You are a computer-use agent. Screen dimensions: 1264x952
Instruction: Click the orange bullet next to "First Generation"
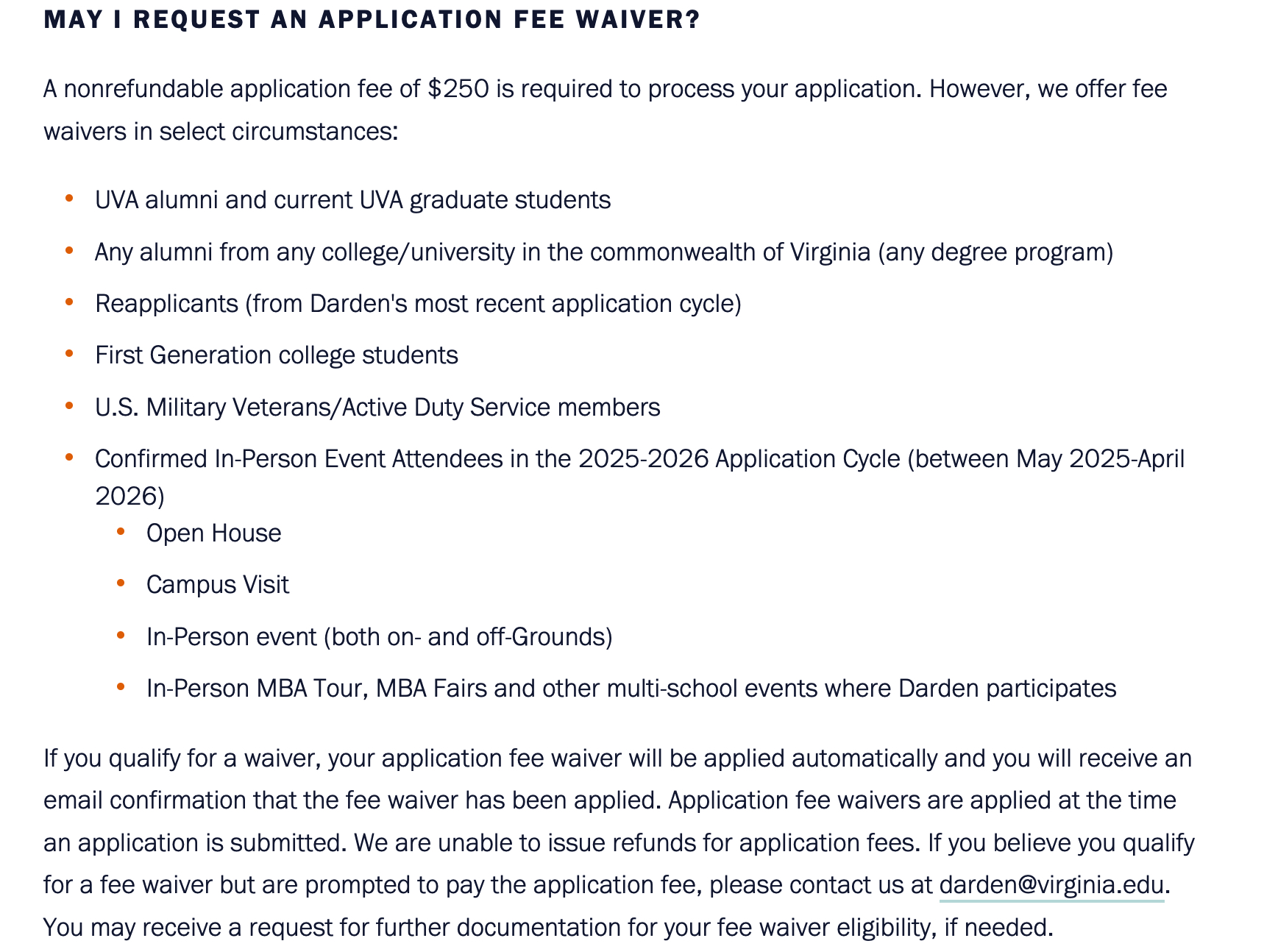70,353
